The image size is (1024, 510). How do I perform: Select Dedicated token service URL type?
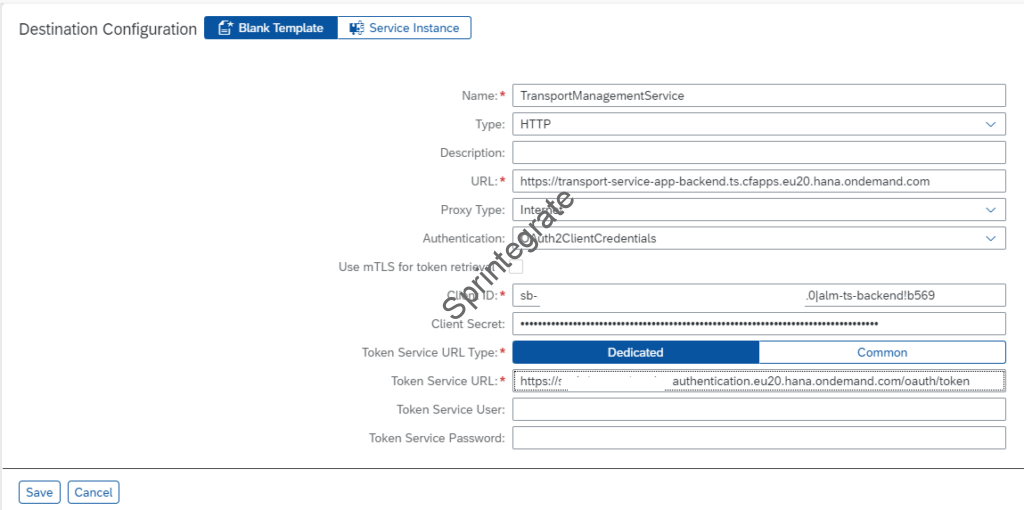coord(635,352)
